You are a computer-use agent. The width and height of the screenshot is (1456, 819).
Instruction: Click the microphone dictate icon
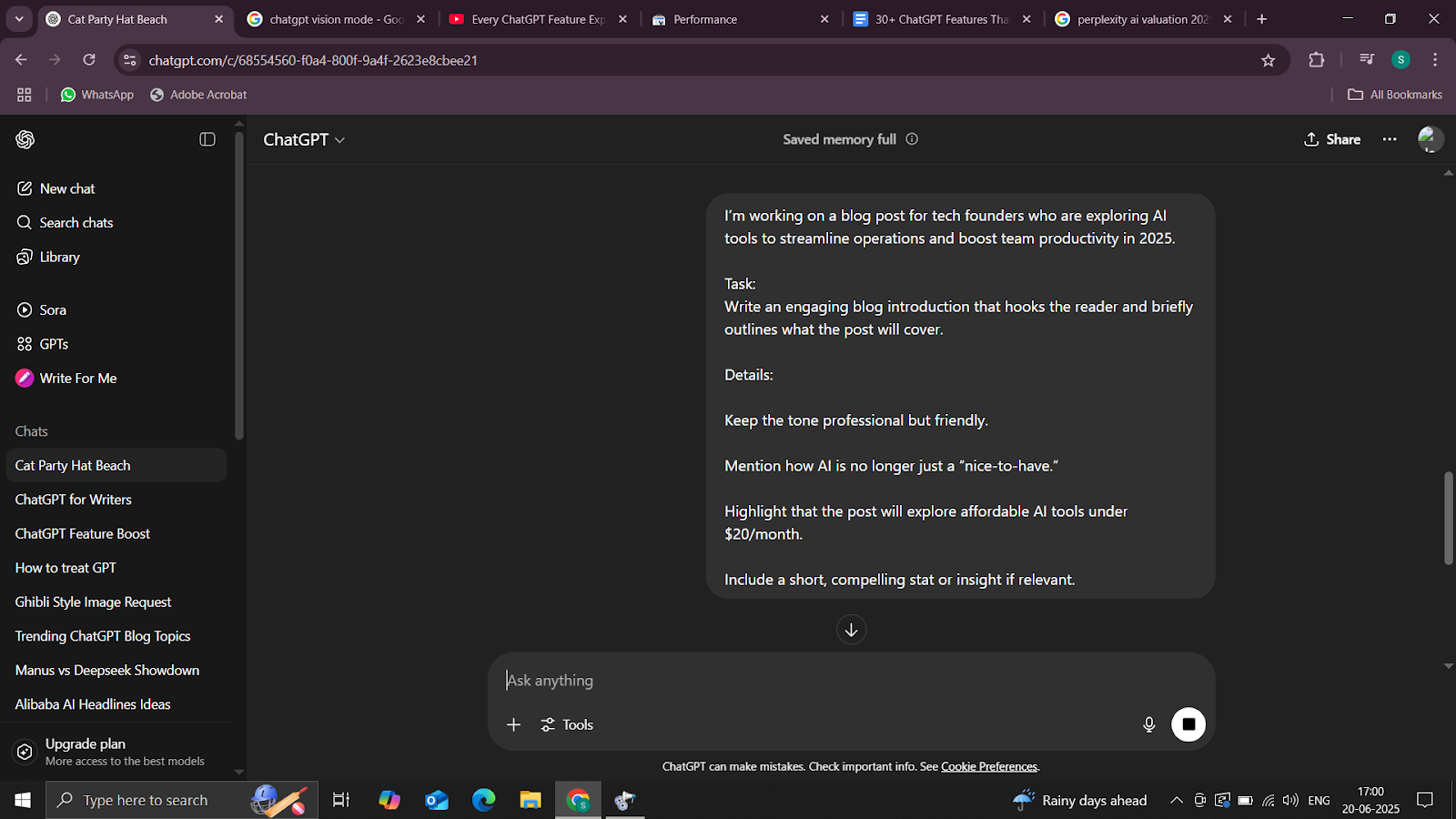1149,724
